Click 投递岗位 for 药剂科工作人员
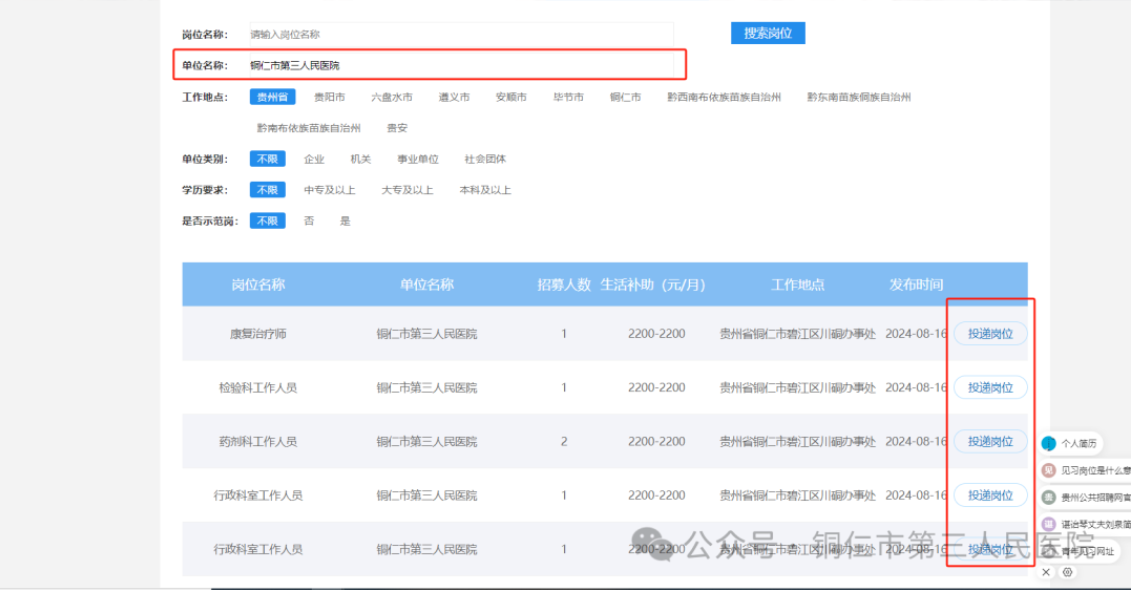1131x590 pixels. [x=990, y=441]
